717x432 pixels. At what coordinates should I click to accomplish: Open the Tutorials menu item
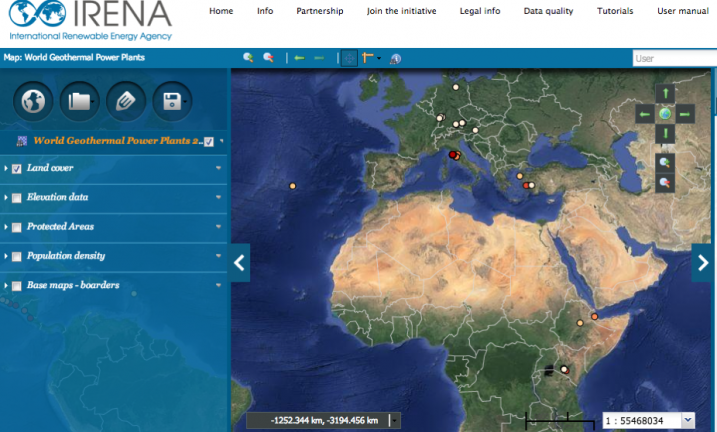click(x=615, y=11)
